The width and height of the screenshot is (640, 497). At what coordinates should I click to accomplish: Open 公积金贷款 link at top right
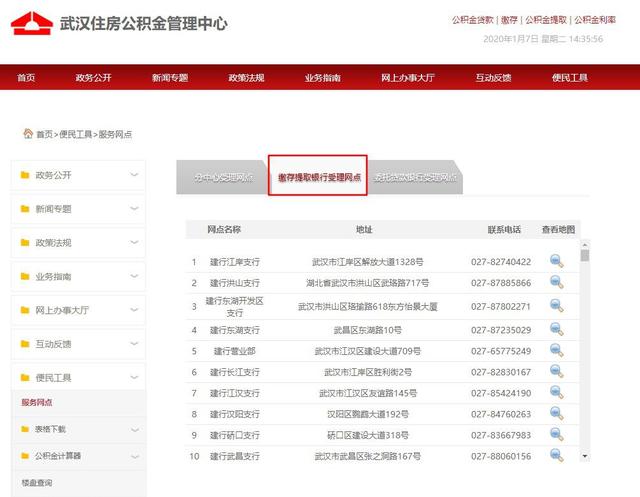pos(473,20)
